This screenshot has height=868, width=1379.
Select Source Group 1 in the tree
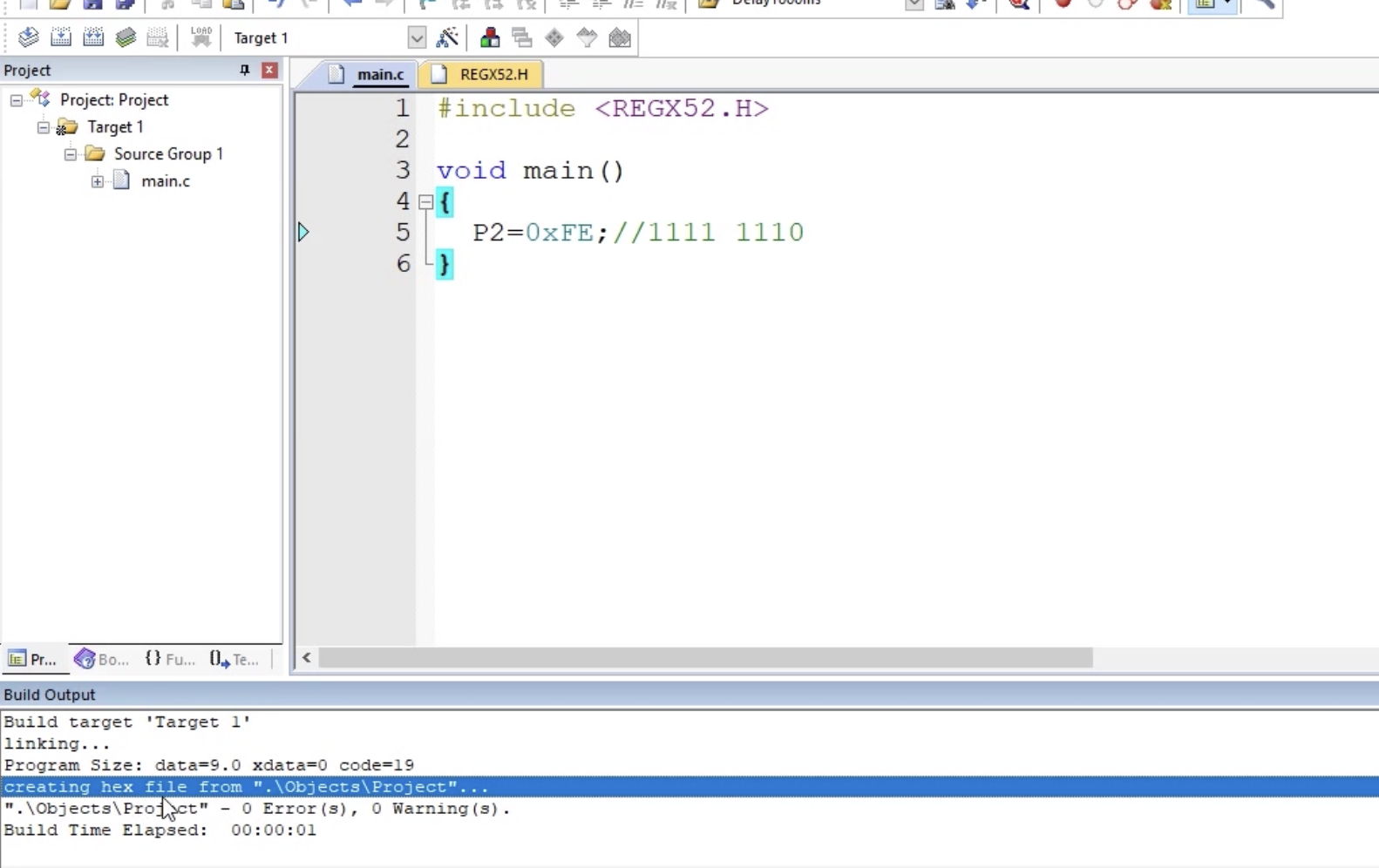pyautogui.click(x=168, y=154)
